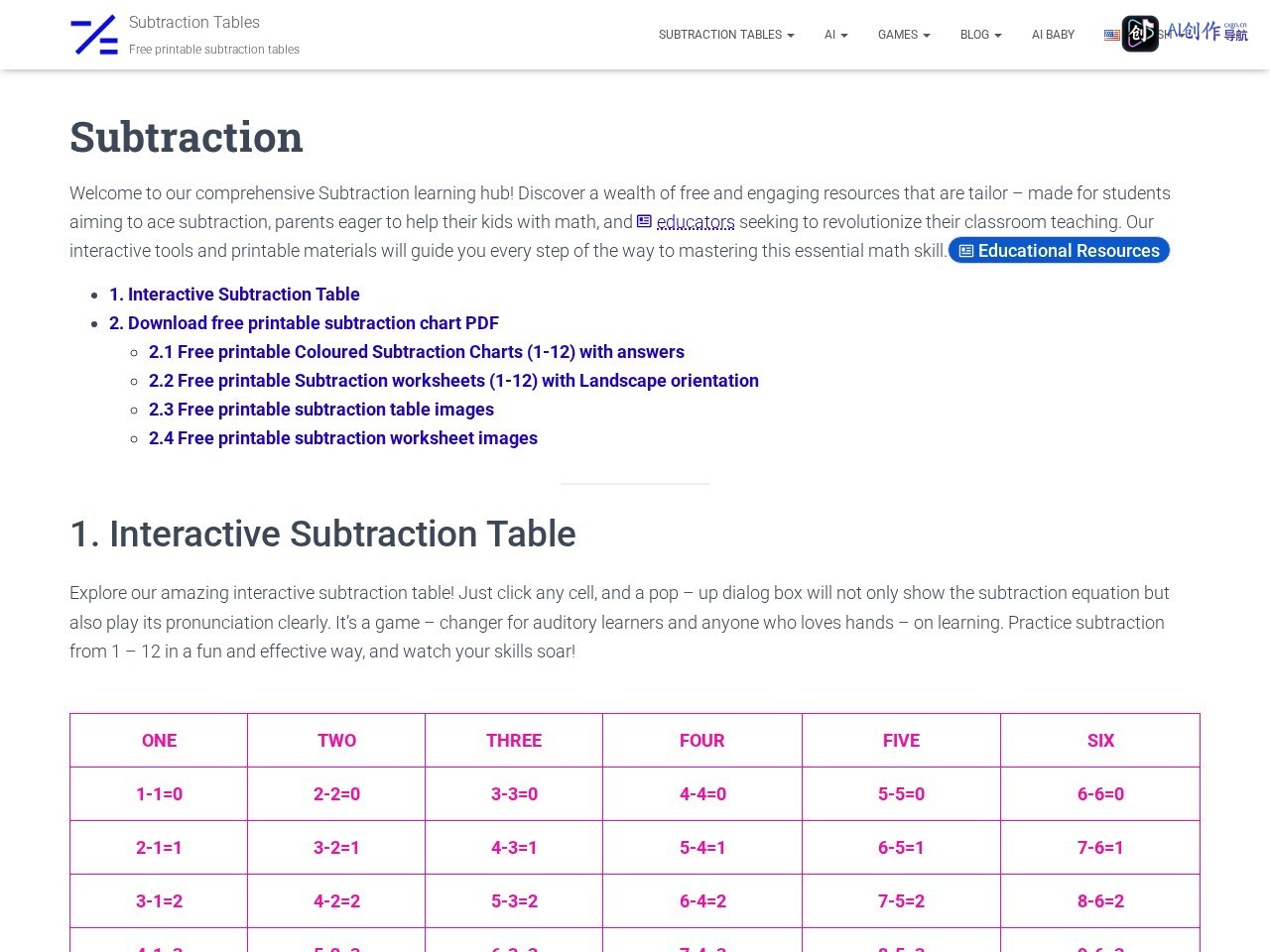The width and height of the screenshot is (1270, 952).
Task: Click the 8-6=2 table cell
Action: pos(1100,901)
